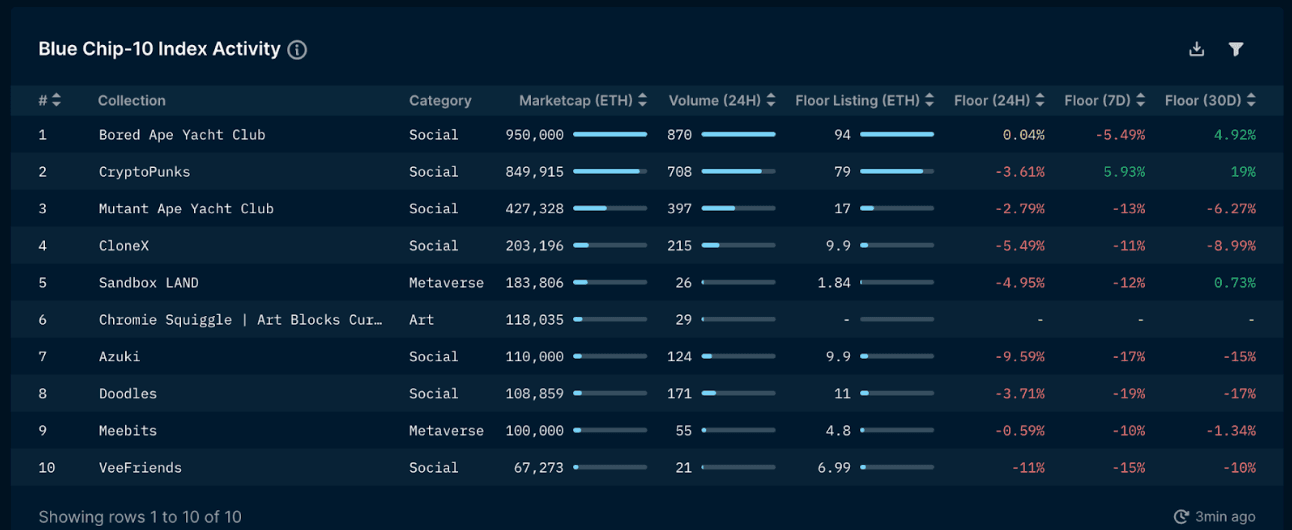Sort by the # column arrows
The width and height of the screenshot is (1292, 530).
click(x=56, y=100)
